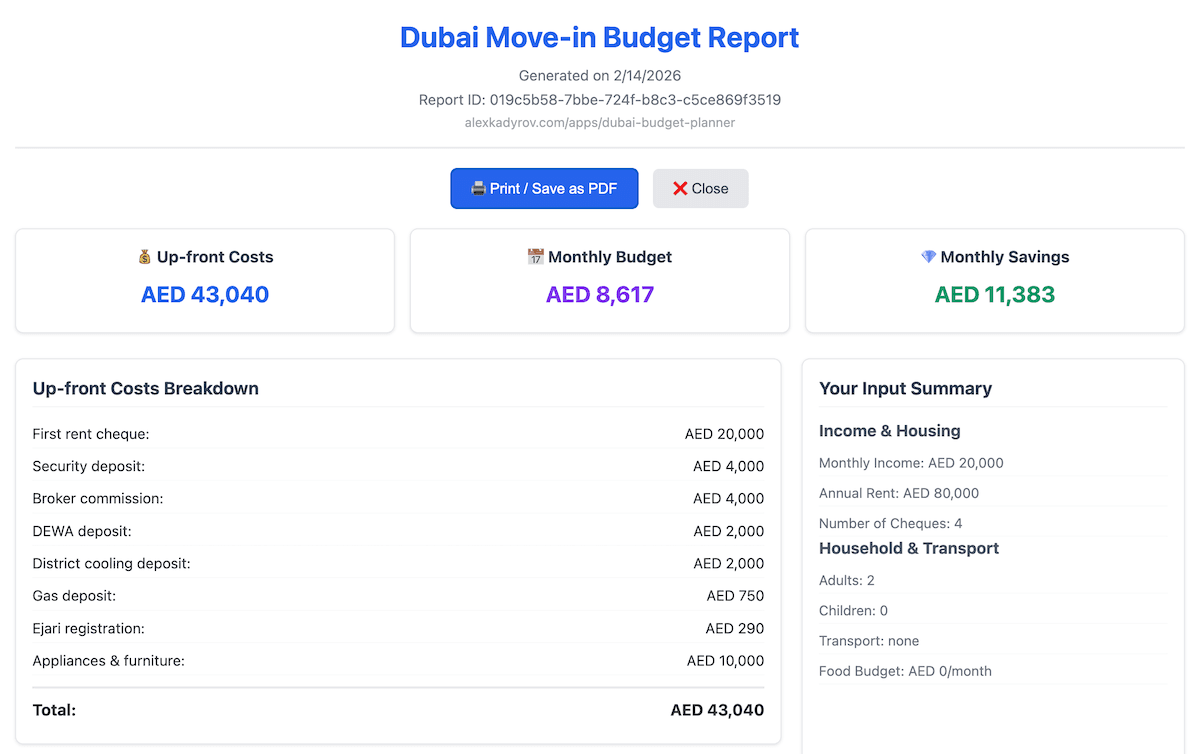Click the Up-front Costs Breakdown heading
This screenshot has height=754, width=1200.
[146, 388]
